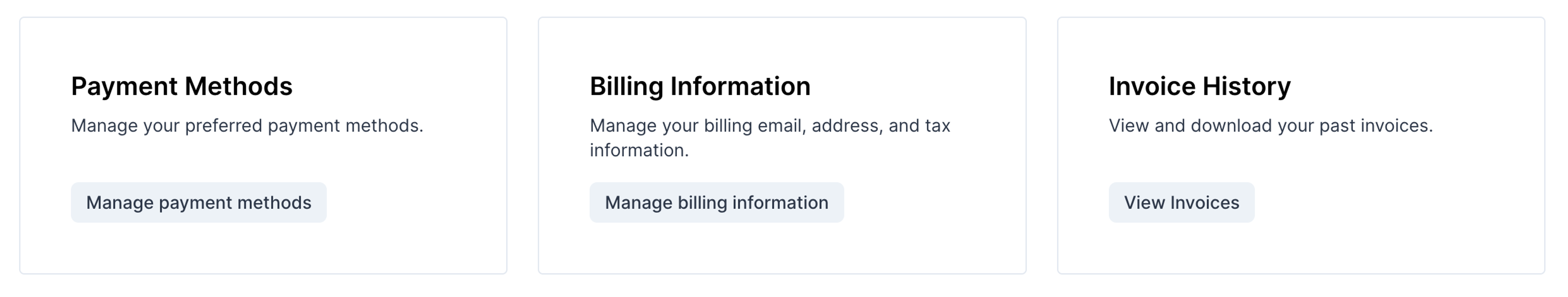
Task: Click "View and download your past invoices." text
Action: (1270, 126)
